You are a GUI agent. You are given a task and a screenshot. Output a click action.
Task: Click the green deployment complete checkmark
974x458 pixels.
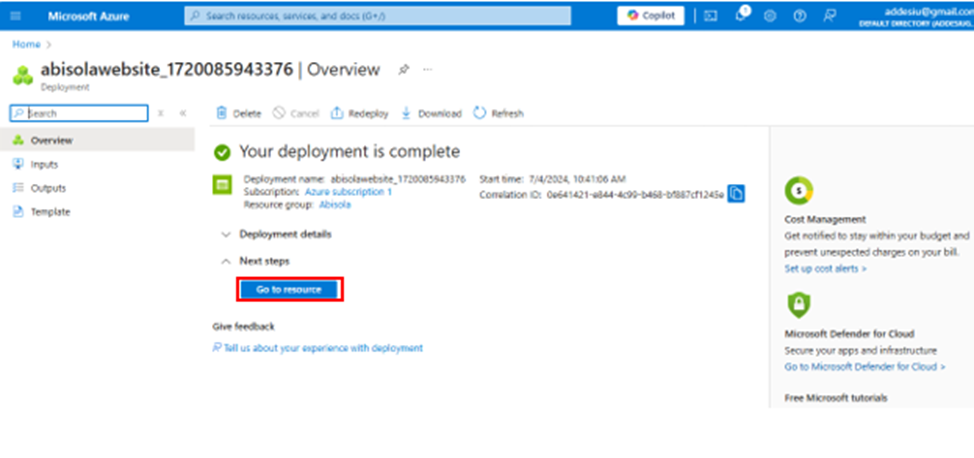[x=222, y=152]
